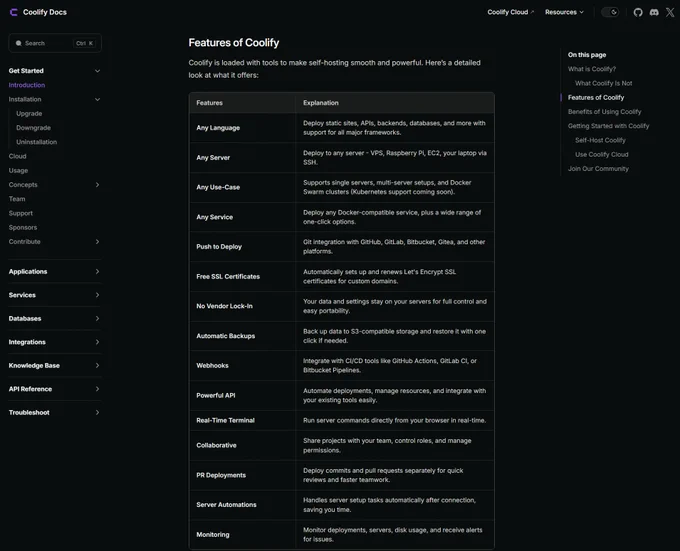
Task: Click the 'Any Server' table cell
Action: point(242,158)
